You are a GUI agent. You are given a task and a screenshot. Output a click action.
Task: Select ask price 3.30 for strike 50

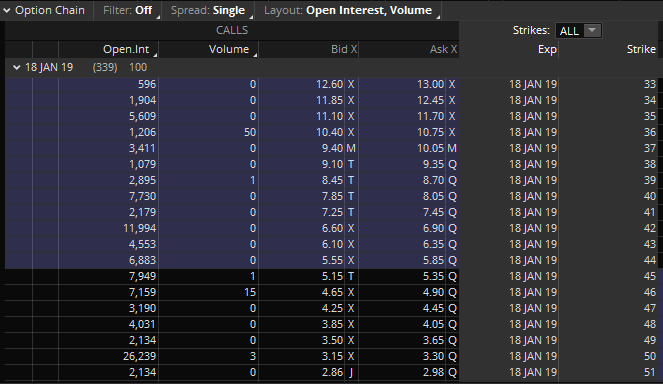[433, 357]
